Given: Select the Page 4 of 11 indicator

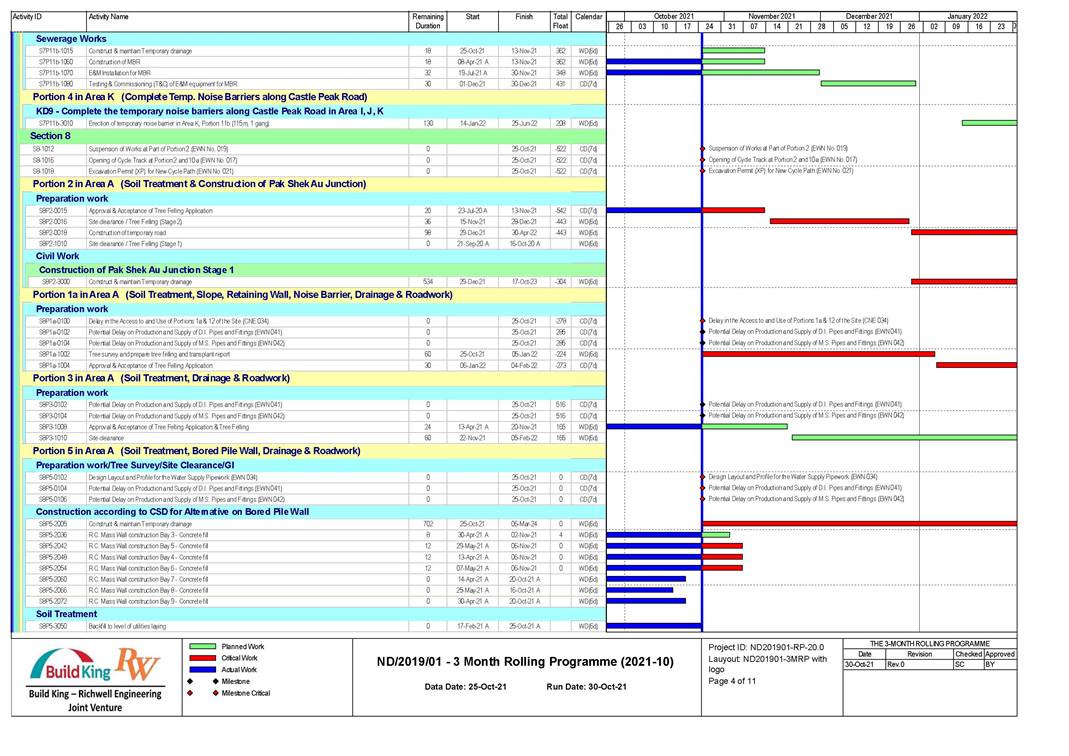Looking at the screenshot, I should 732,681.
